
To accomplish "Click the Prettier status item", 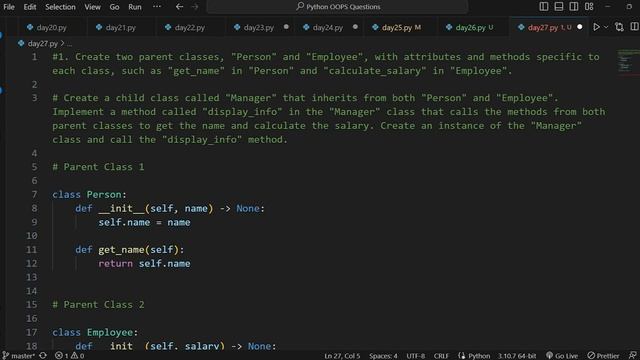I will coord(603,356).
